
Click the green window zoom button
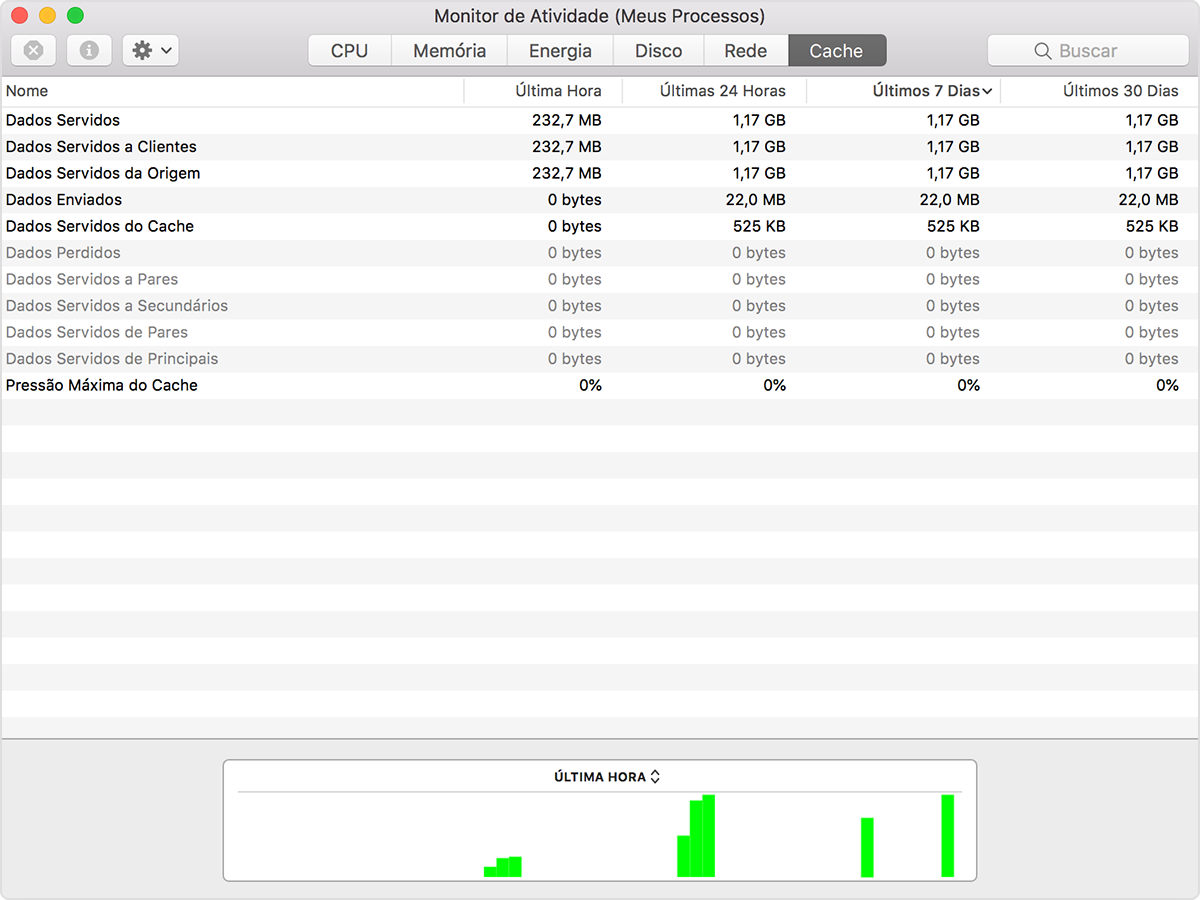(75, 16)
